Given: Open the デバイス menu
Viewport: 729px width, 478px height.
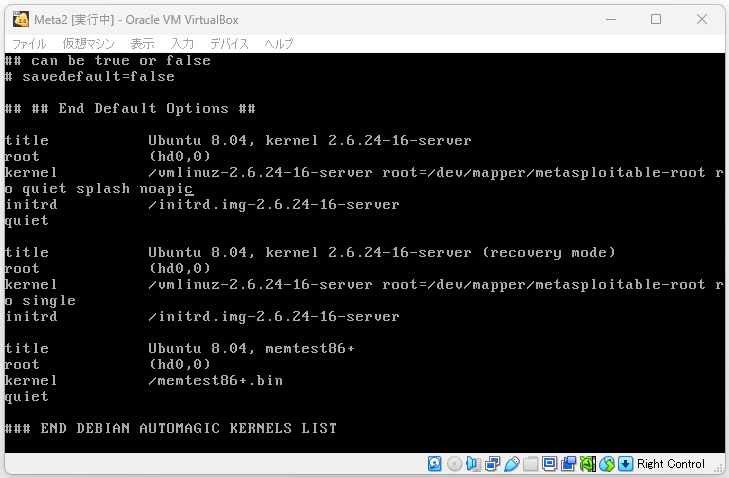Looking at the screenshot, I should [229, 44].
